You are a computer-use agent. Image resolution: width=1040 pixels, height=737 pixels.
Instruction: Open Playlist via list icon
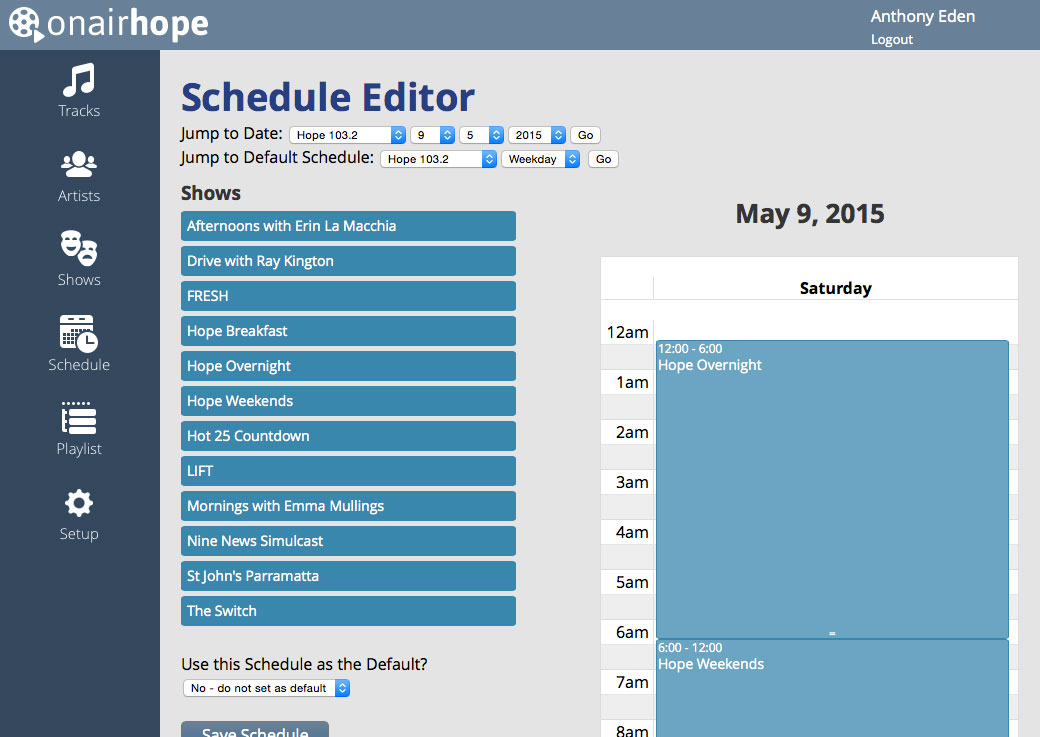point(79,418)
